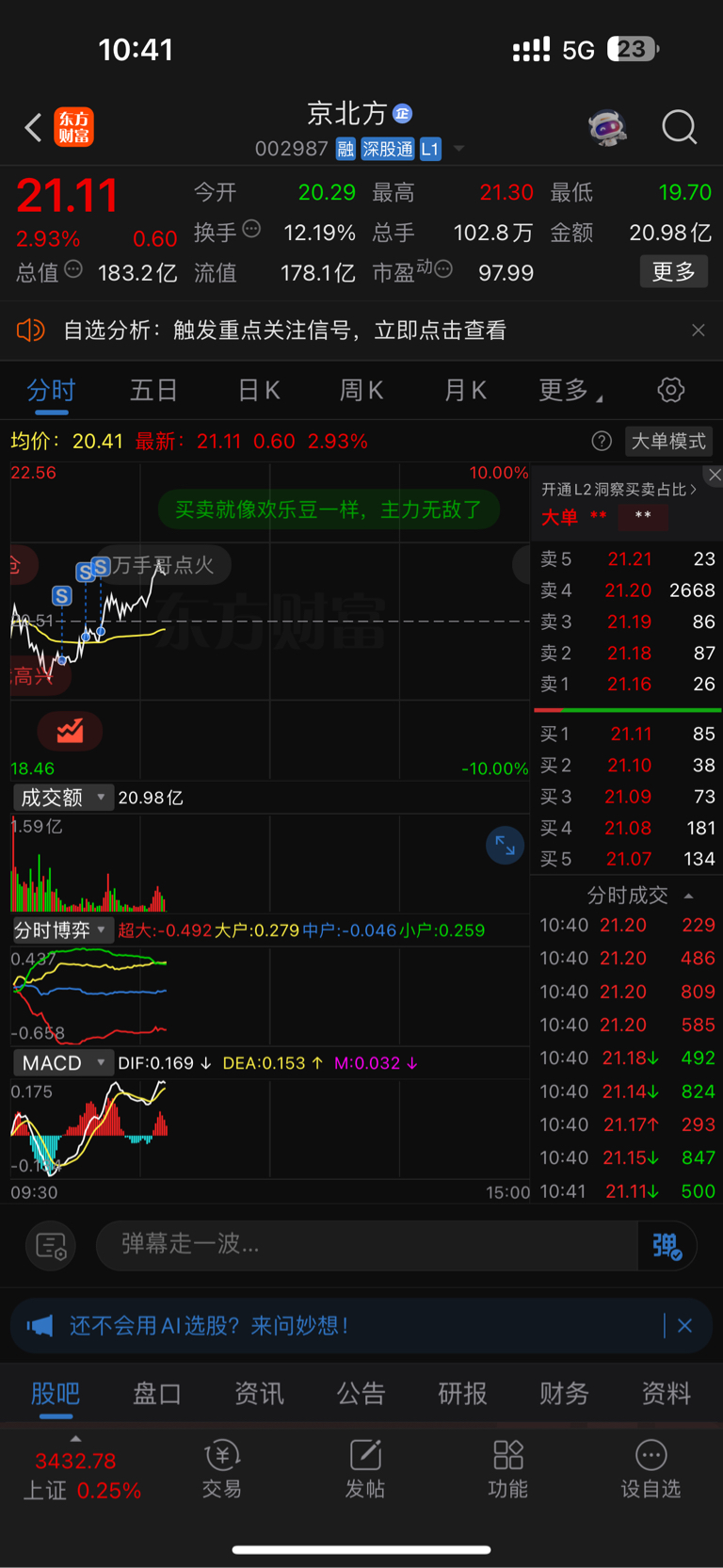Switch to the 盘口 tab
This screenshot has width=723, height=1568.
pyautogui.click(x=157, y=1394)
